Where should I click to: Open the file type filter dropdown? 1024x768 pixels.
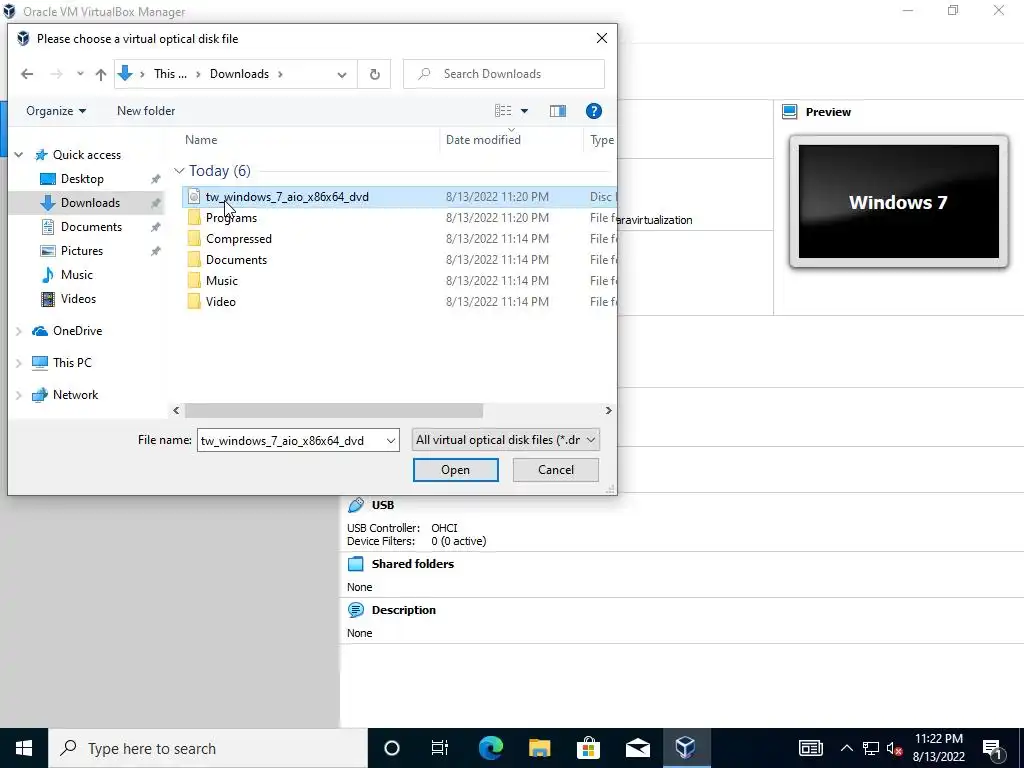(x=505, y=440)
